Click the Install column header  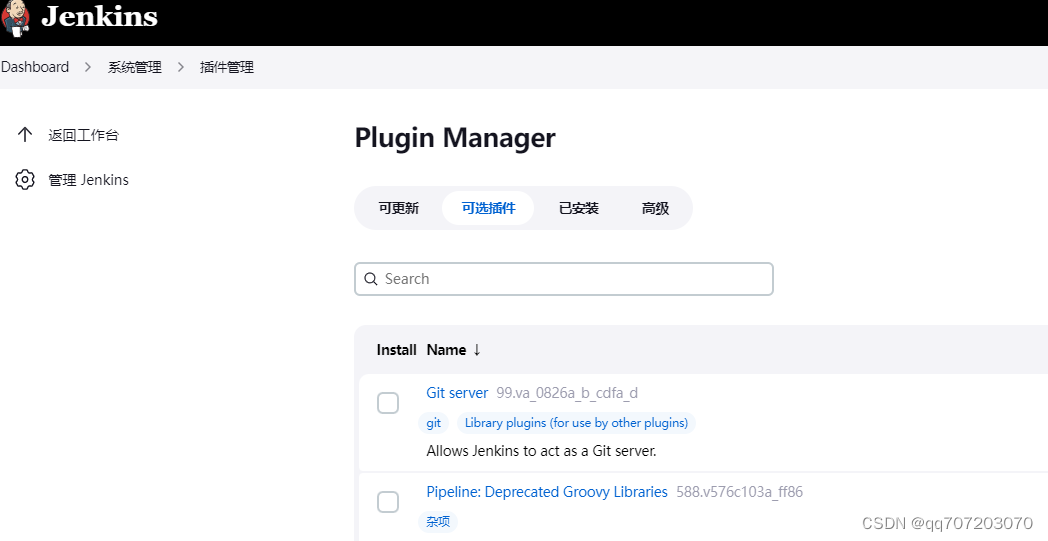click(x=396, y=350)
